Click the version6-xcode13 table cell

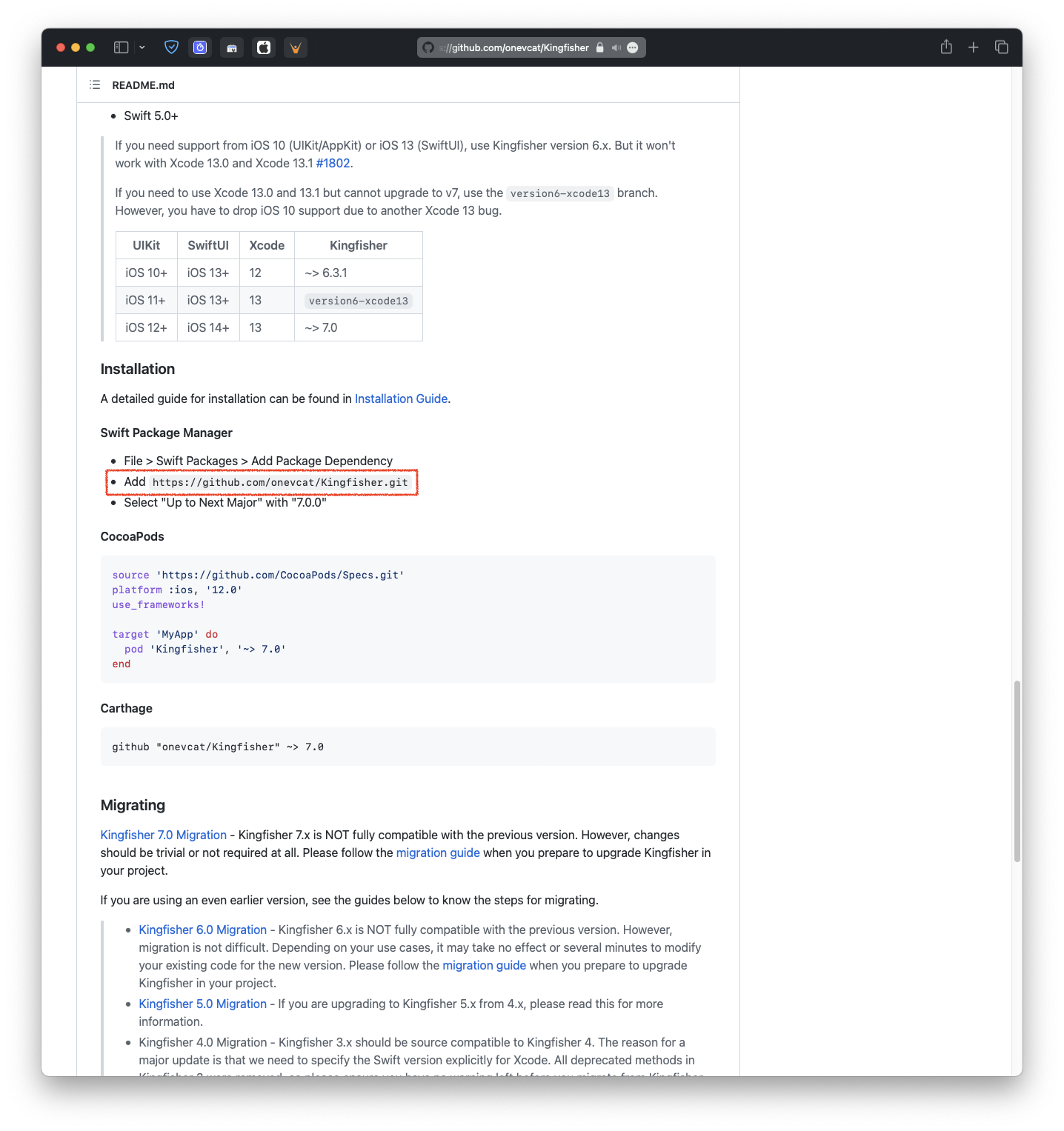[x=359, y=301]
